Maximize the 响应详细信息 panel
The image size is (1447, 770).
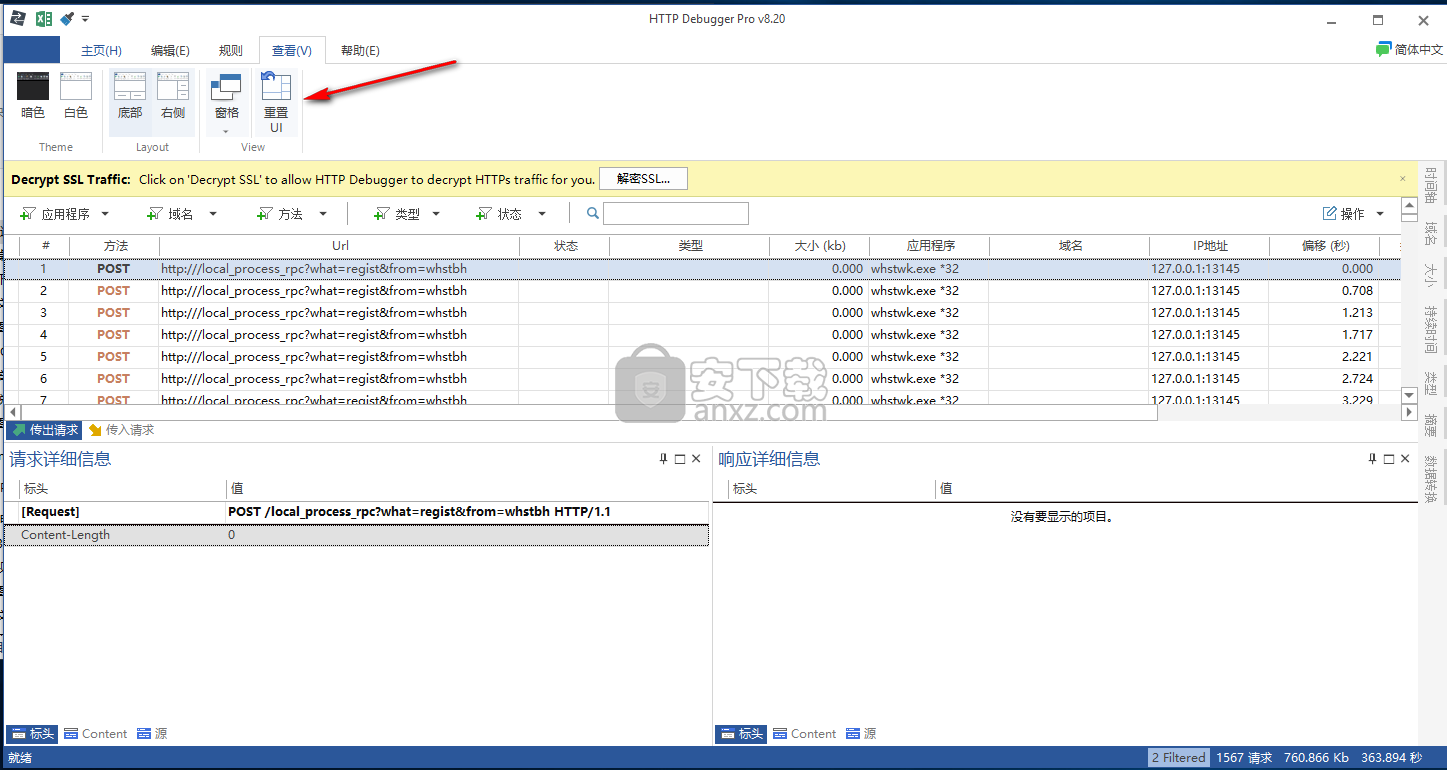(x=1389, y=459)
